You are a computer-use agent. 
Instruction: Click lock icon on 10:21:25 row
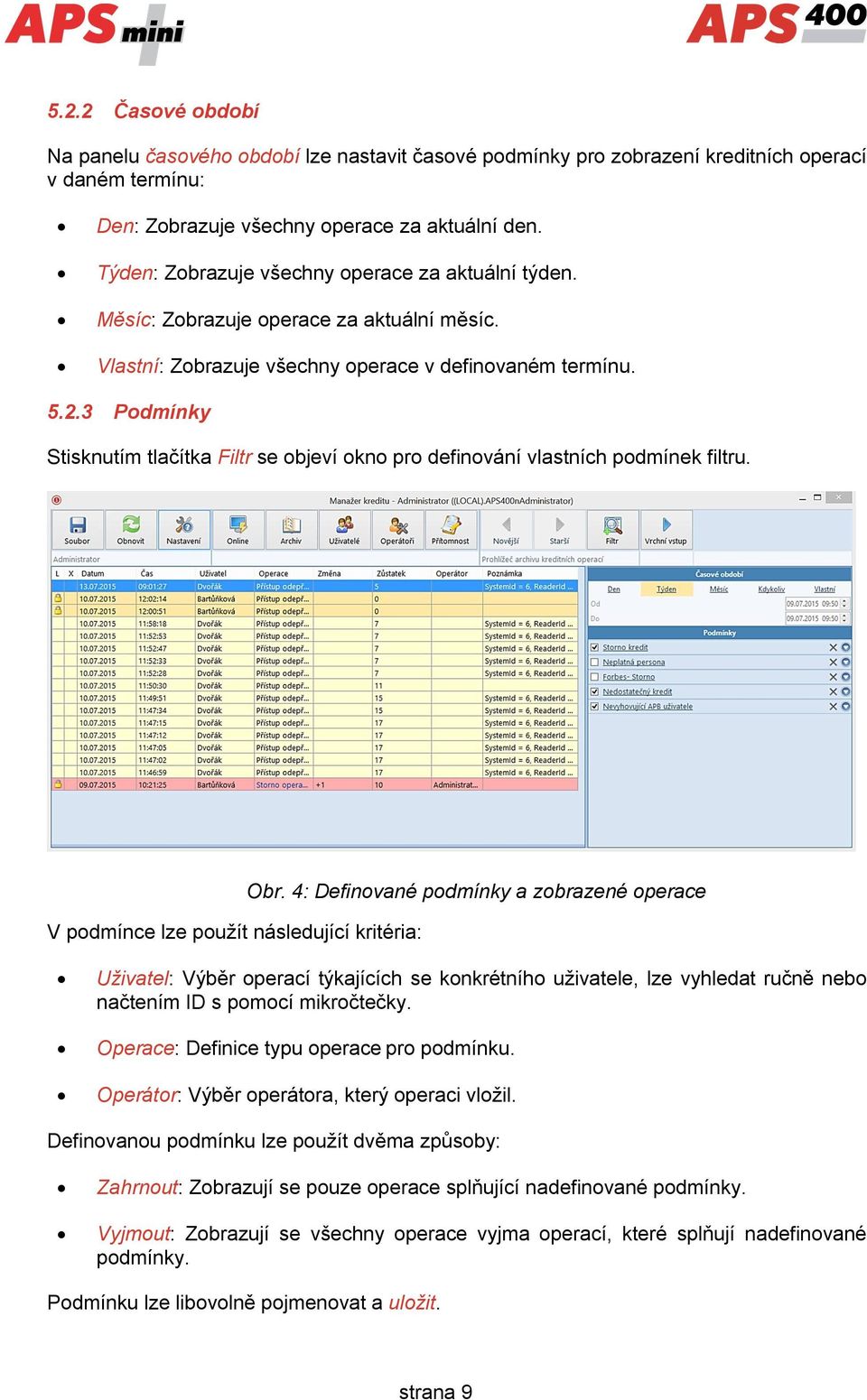tap(58, 784)
